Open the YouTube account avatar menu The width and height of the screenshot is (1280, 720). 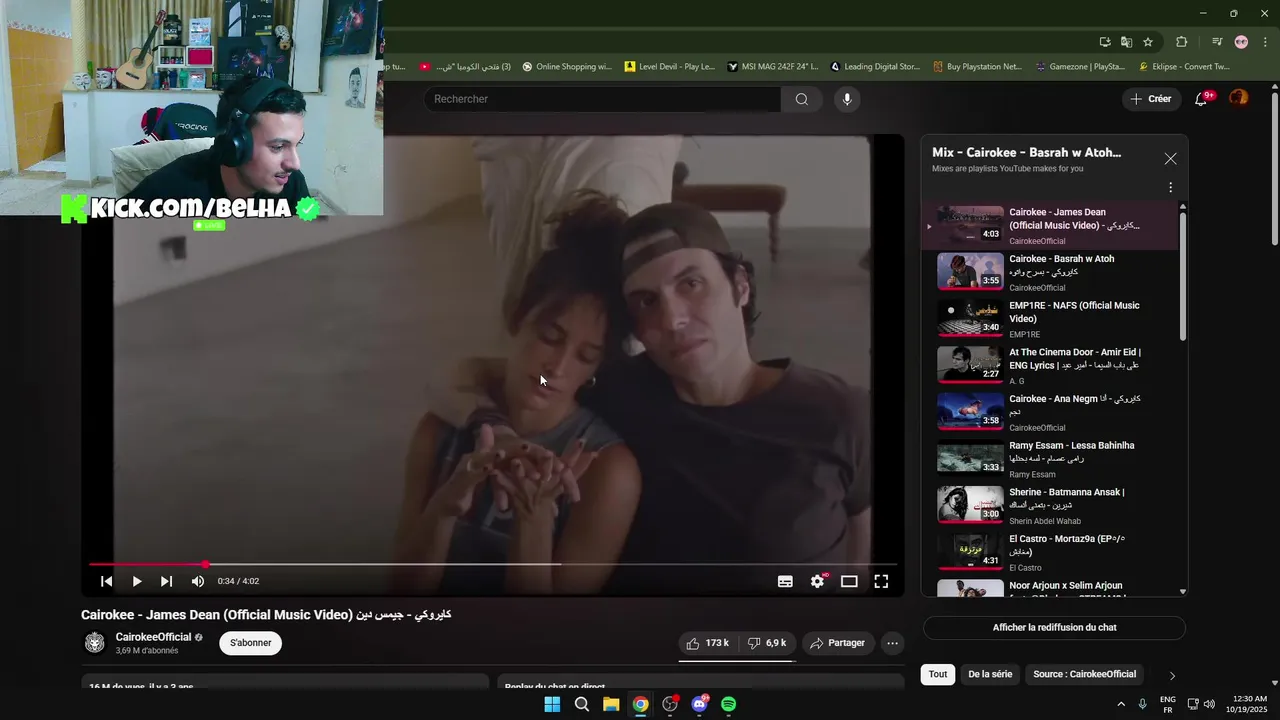[x=1239, y=98]
